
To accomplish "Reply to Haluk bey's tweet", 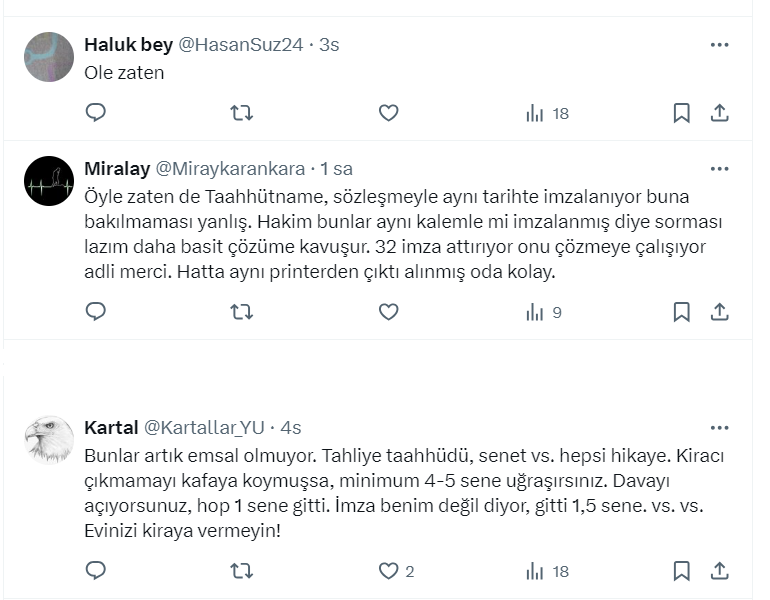I will [x=96, y=113].
